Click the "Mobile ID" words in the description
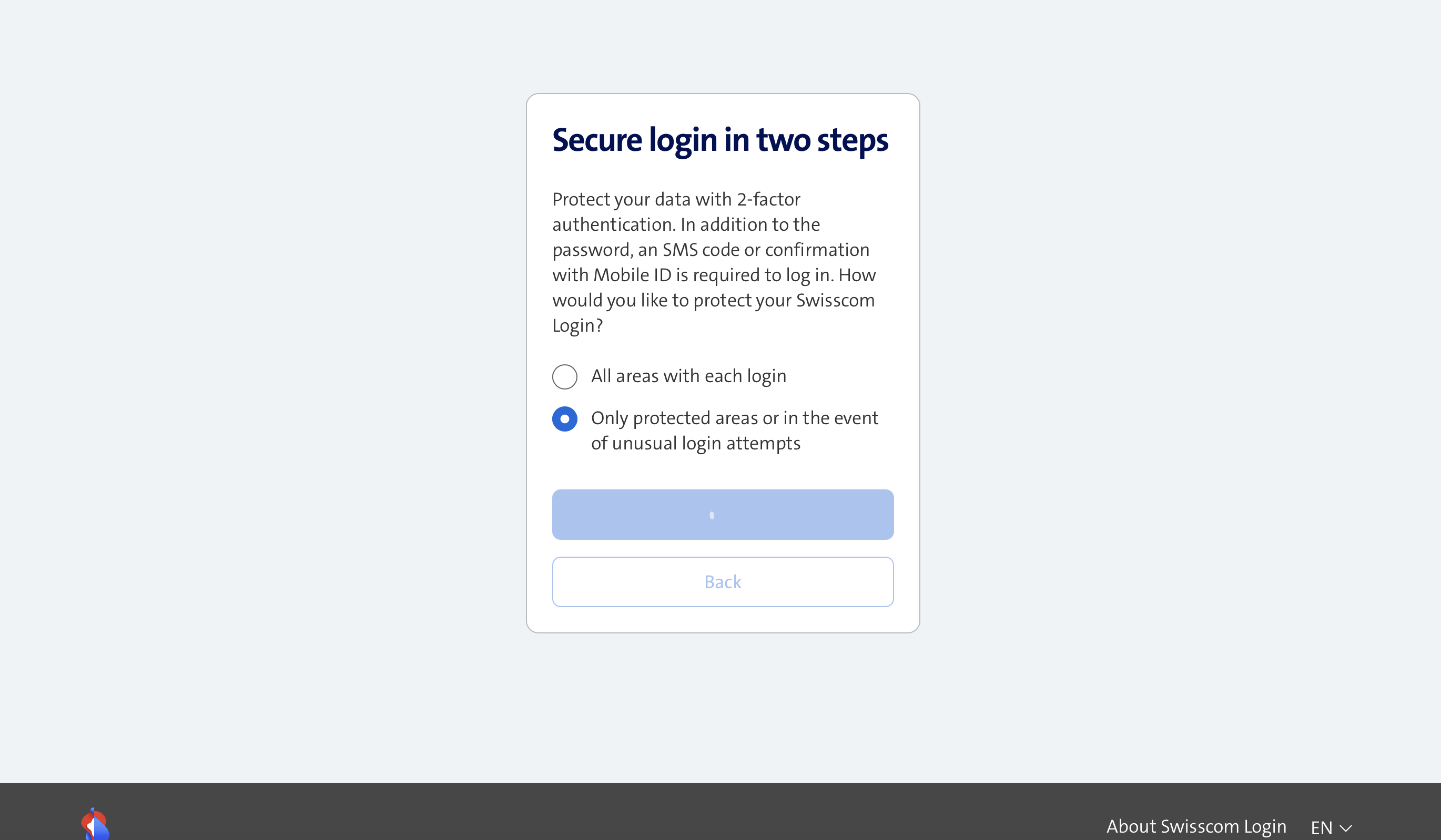Image resolution: width=1441 pixels, height=840 pixels. pyautogui.click(x=632, y=275)
